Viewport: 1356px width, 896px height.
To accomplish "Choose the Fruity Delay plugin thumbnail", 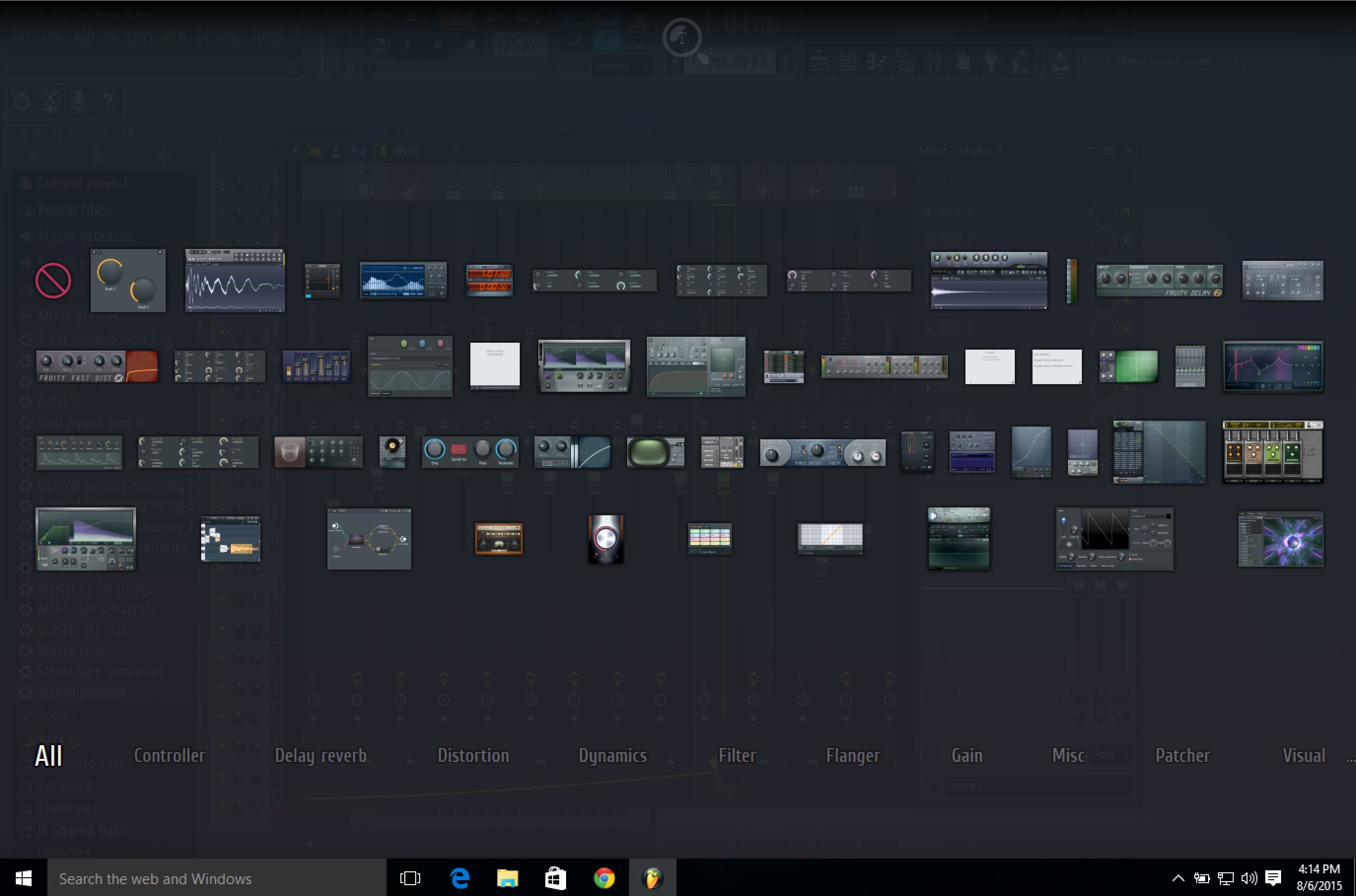I will pyautogui.click(x=1159, y=281).
